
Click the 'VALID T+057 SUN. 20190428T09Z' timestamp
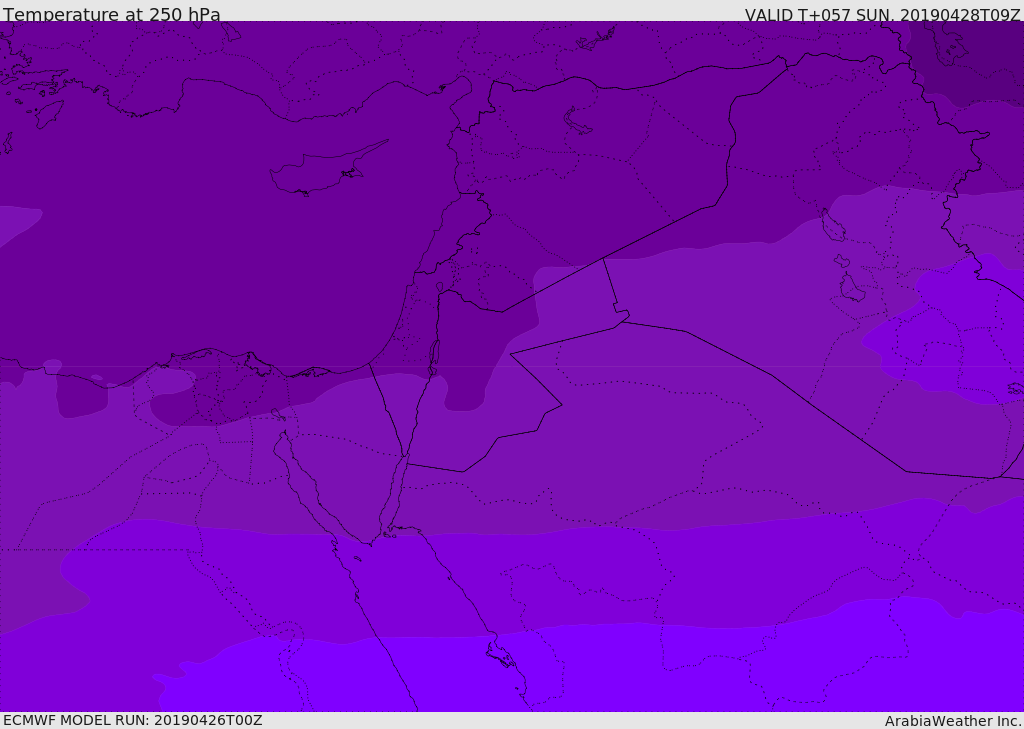pos(882,15)
